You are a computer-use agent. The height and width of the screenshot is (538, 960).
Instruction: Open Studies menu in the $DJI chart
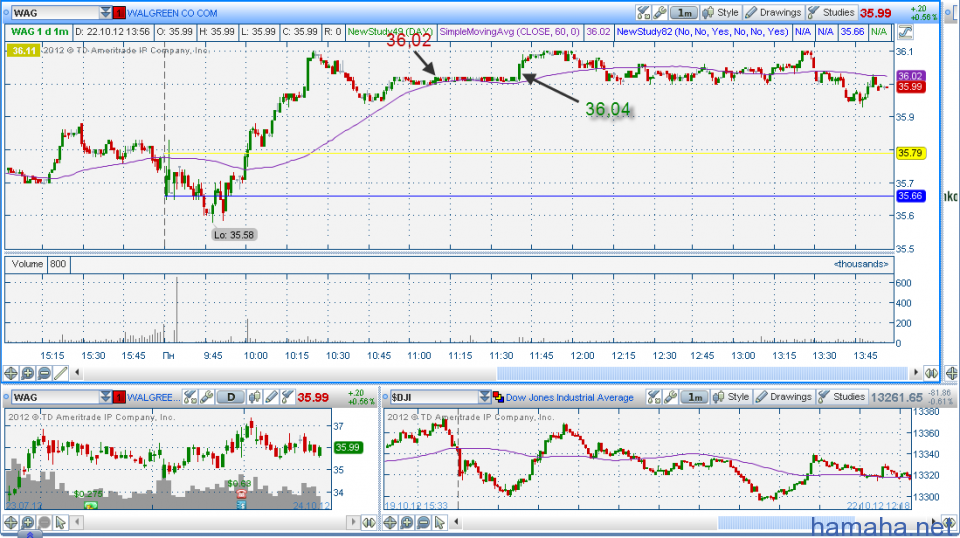point(842,397)
